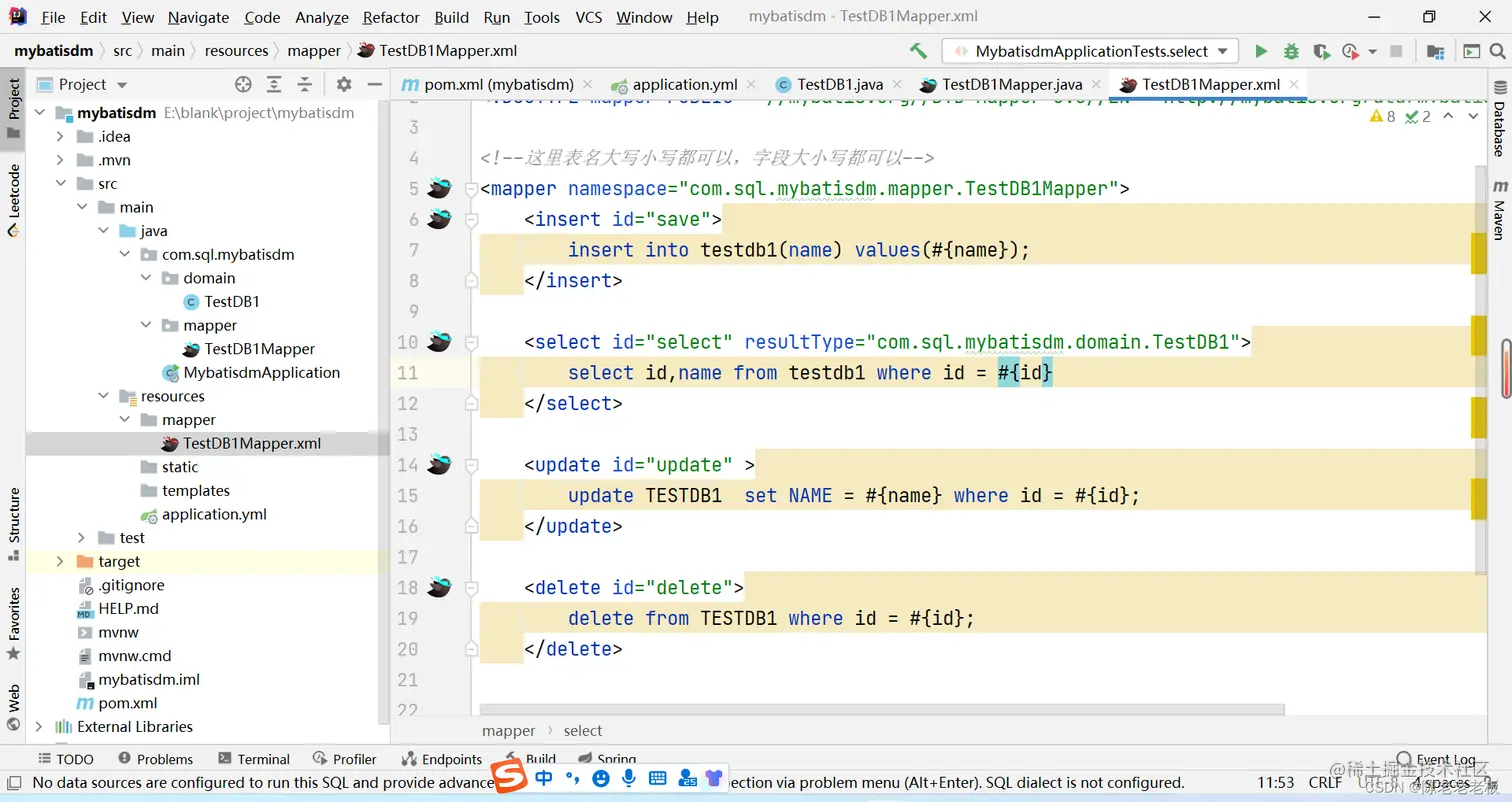The image size is (1512, 802).
Task: Toggle the Favorites tool window
Action: [14, 623]
